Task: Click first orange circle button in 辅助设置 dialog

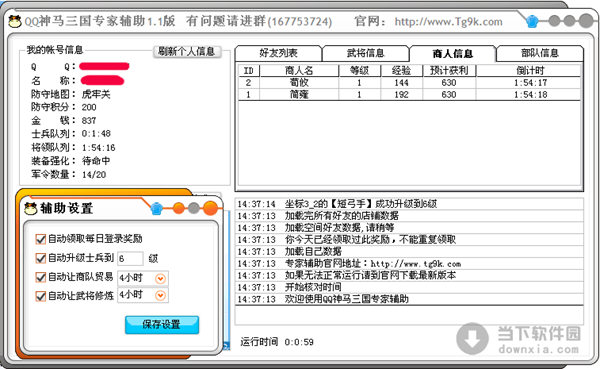Action: 179,208
